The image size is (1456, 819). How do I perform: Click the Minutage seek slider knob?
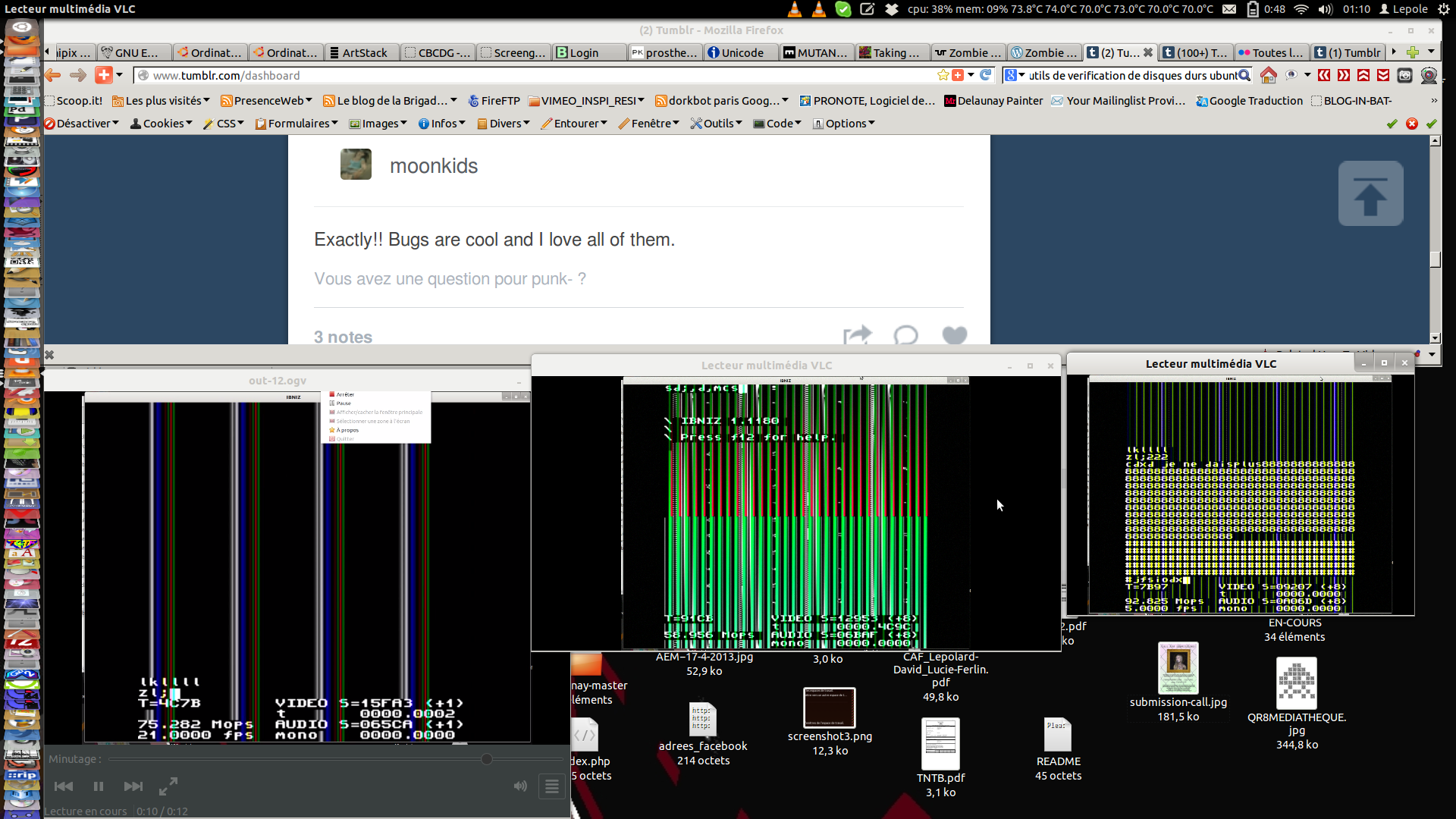click(x=487, y=759)
